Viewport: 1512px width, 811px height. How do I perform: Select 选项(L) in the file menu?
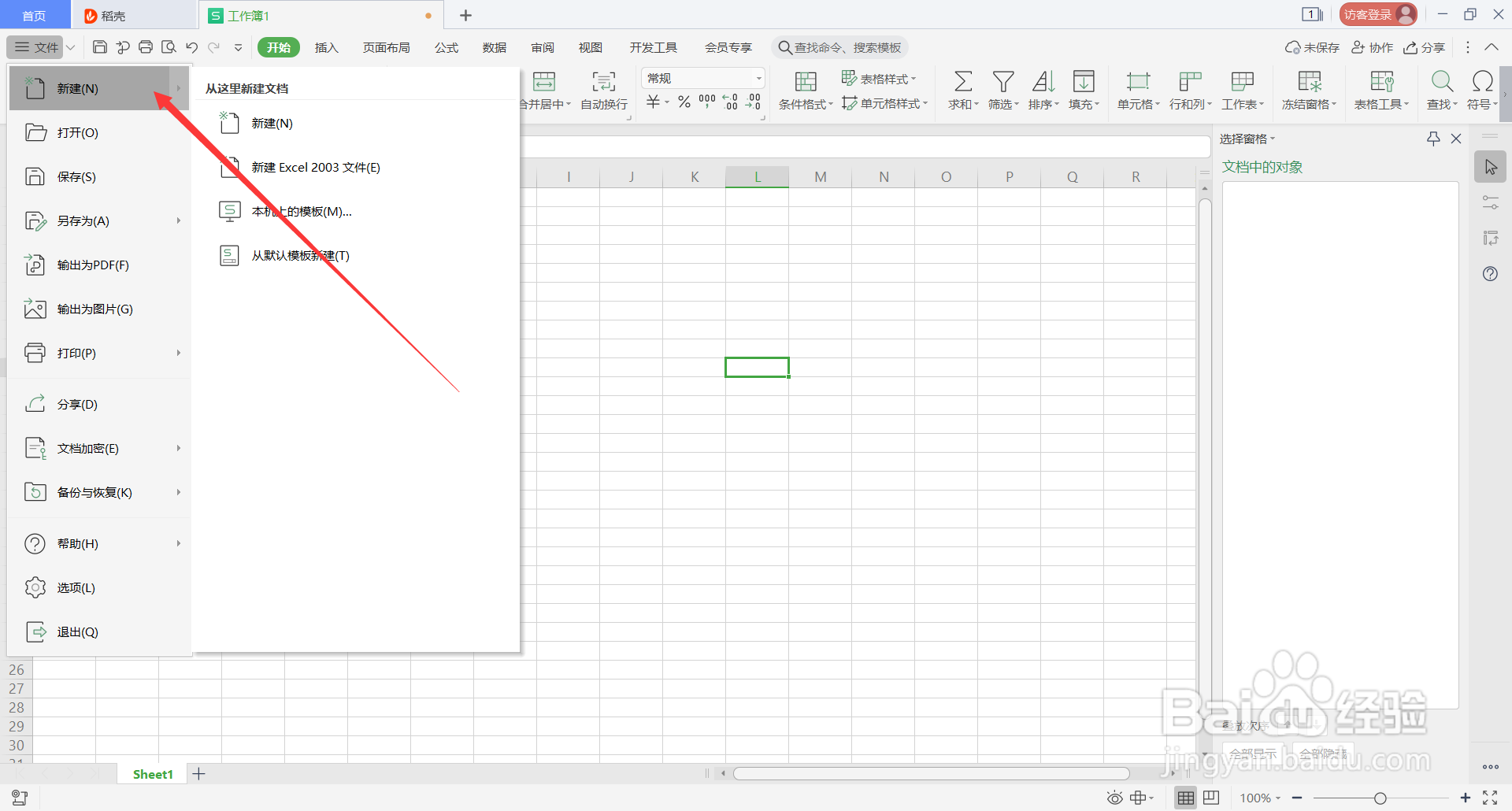pyautogui.click(x=100, y=588)
